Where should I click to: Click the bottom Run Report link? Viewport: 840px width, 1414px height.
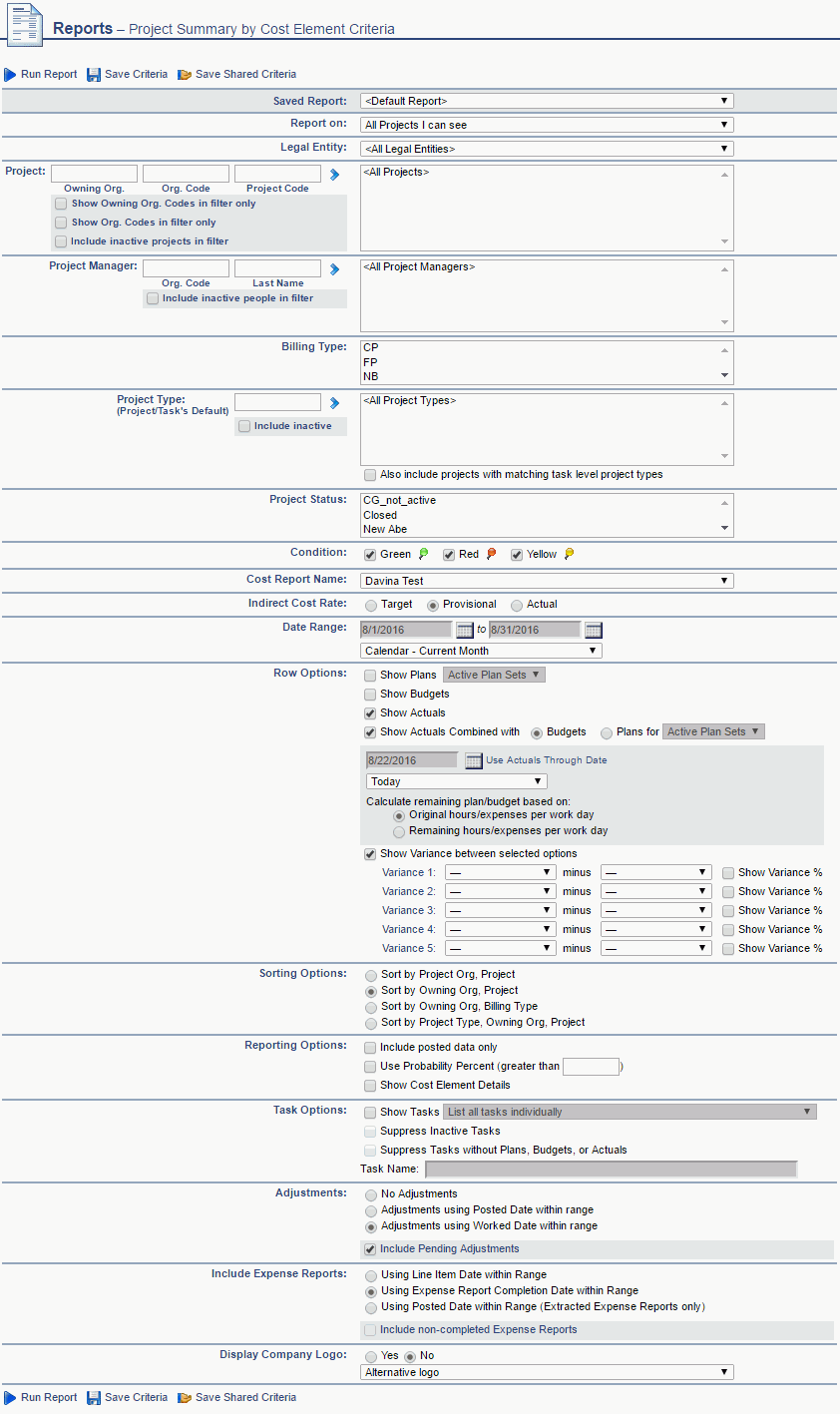pos(48,1398)
